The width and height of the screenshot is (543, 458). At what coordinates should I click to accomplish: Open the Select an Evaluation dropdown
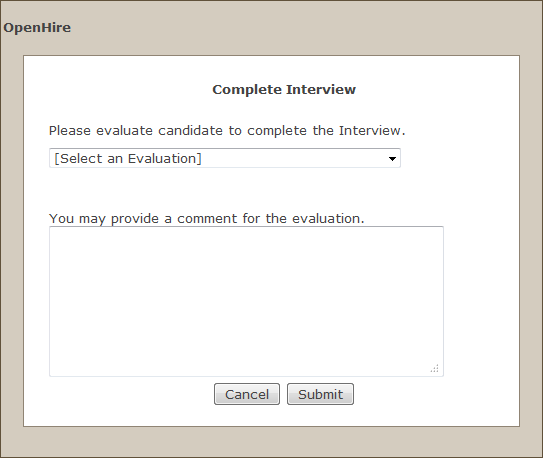coord(225,158)
